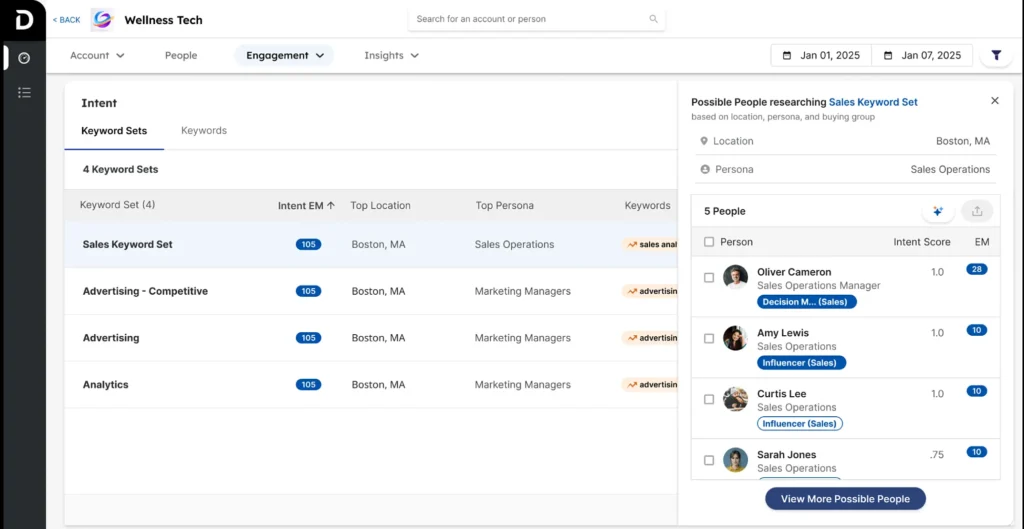Toggle the select-all Person checkbox
Screen dimensions: 1024x529
point(709,242)
